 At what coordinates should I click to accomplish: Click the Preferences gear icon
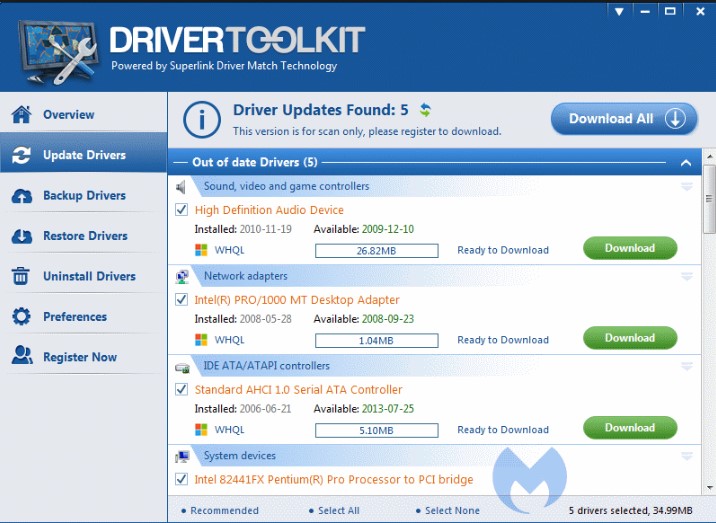pos(21,317)
